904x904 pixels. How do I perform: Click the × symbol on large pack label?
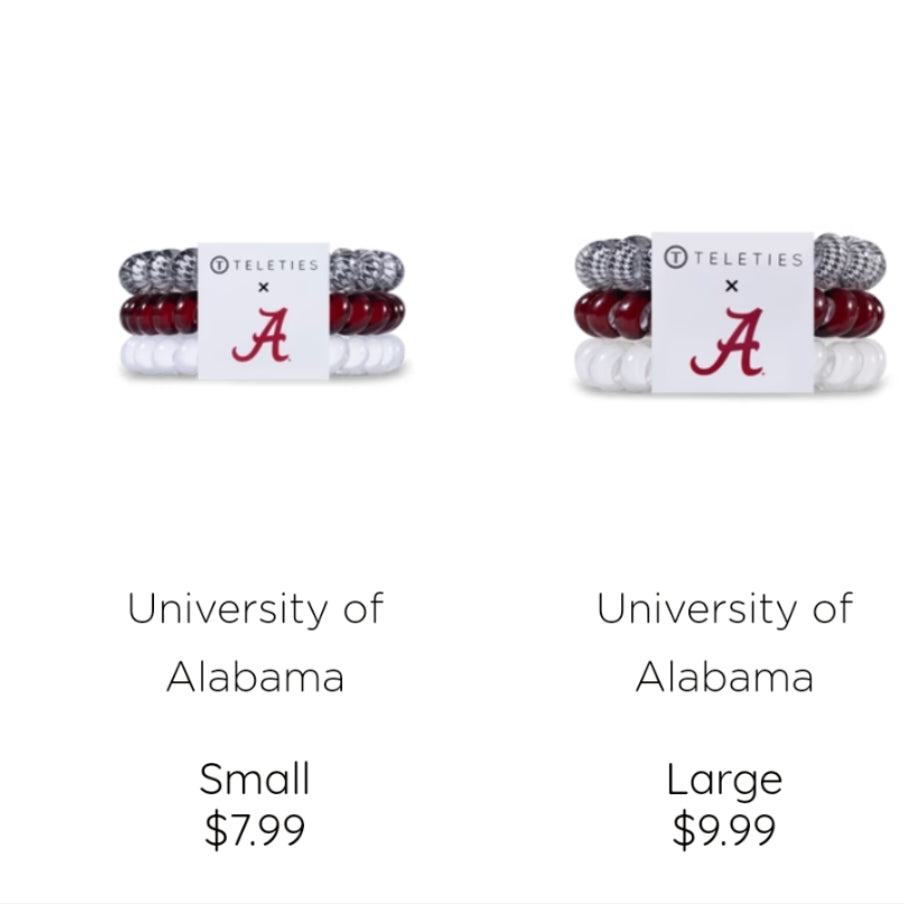click(x=732, y=286)
